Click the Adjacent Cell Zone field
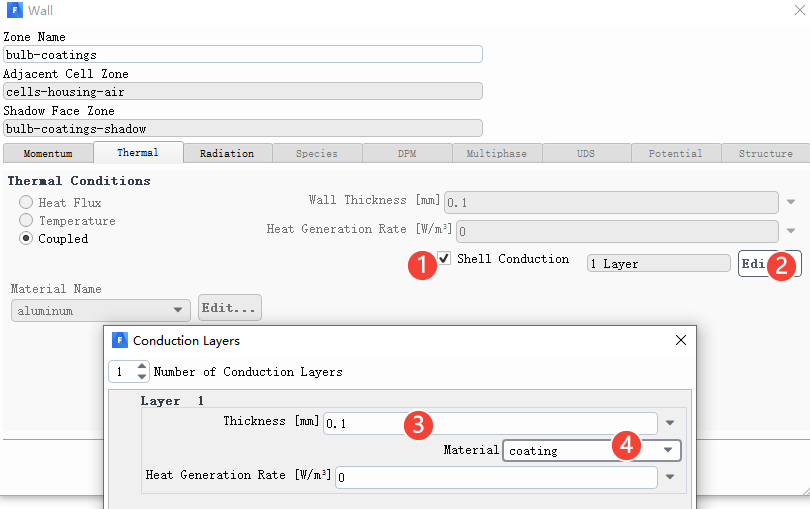 [243, 91]
